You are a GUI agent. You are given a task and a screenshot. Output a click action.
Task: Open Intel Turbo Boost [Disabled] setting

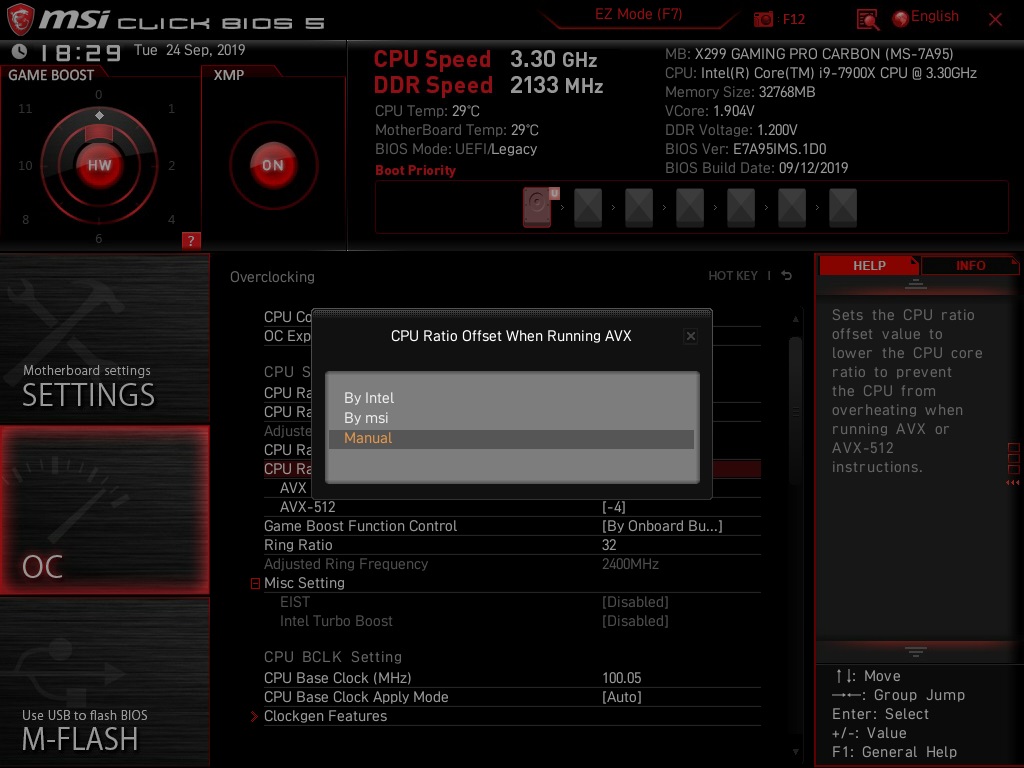(x=635, y=620)
